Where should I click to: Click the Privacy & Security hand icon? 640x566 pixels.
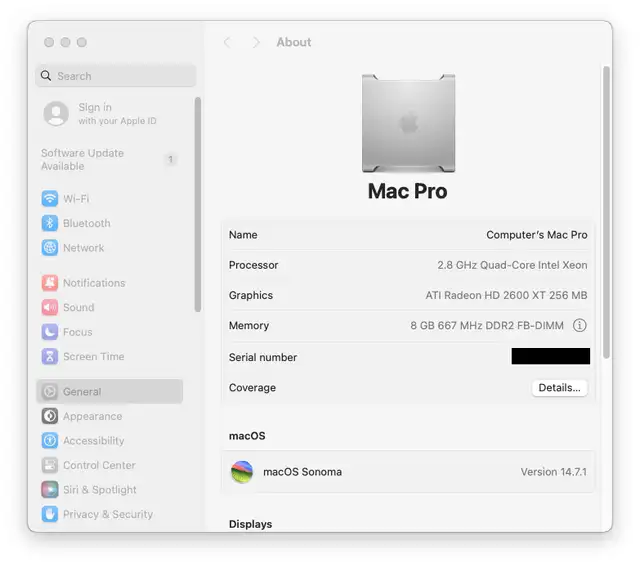tap(50, 514)
